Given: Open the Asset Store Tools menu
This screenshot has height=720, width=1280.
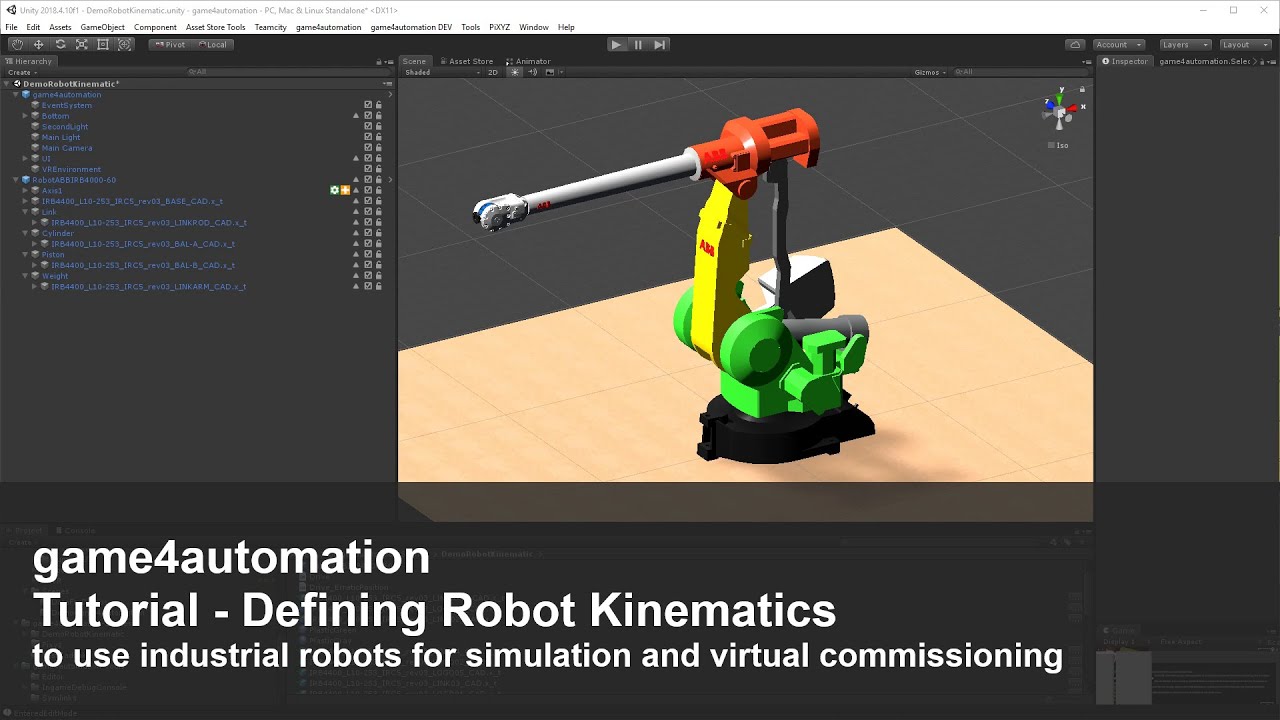Looking at the screenshot, I should (x=215, y=27).
